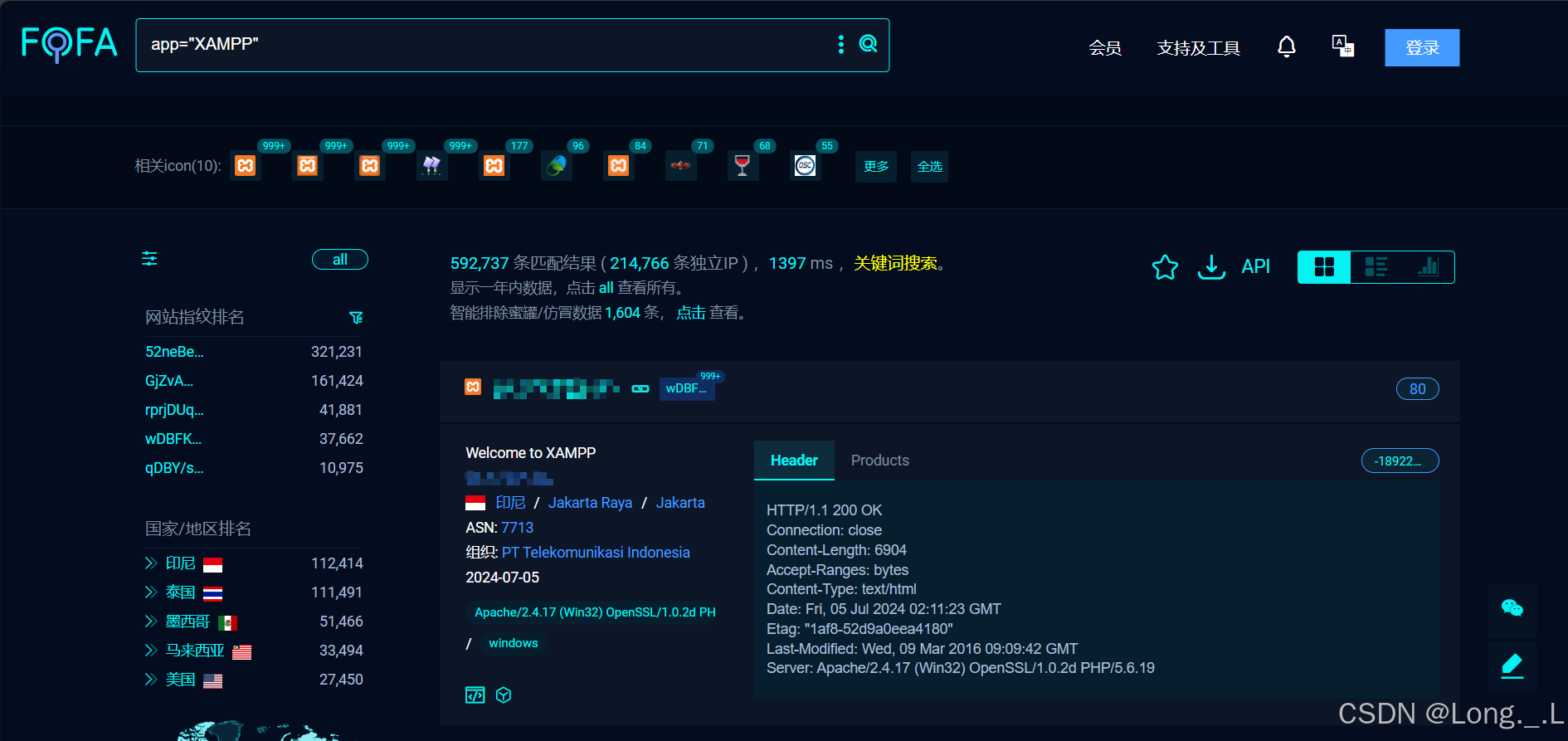Click the 登录 login button
1568x741 pixels.
(x=1422, y=47)
